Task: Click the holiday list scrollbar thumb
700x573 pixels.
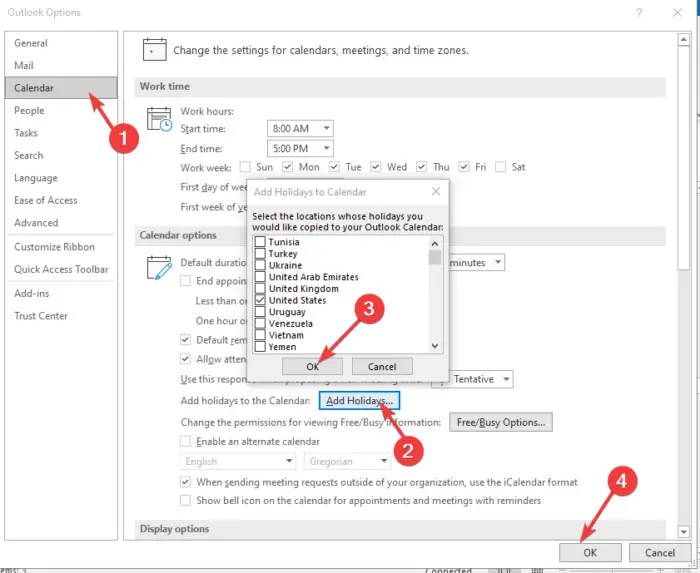Action: click(435, 257)
